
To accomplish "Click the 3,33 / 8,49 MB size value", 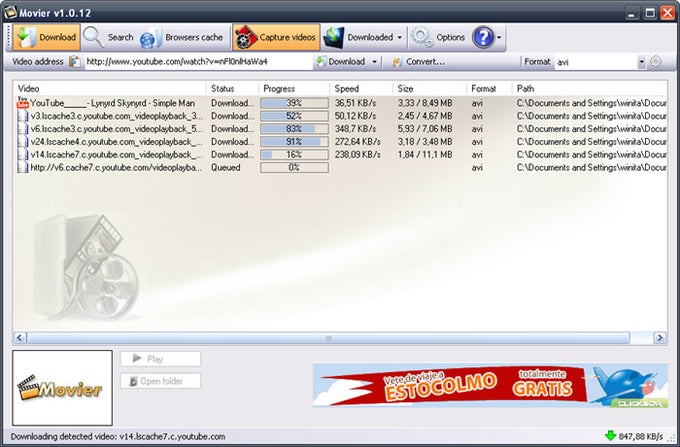I will click(425, 103).
